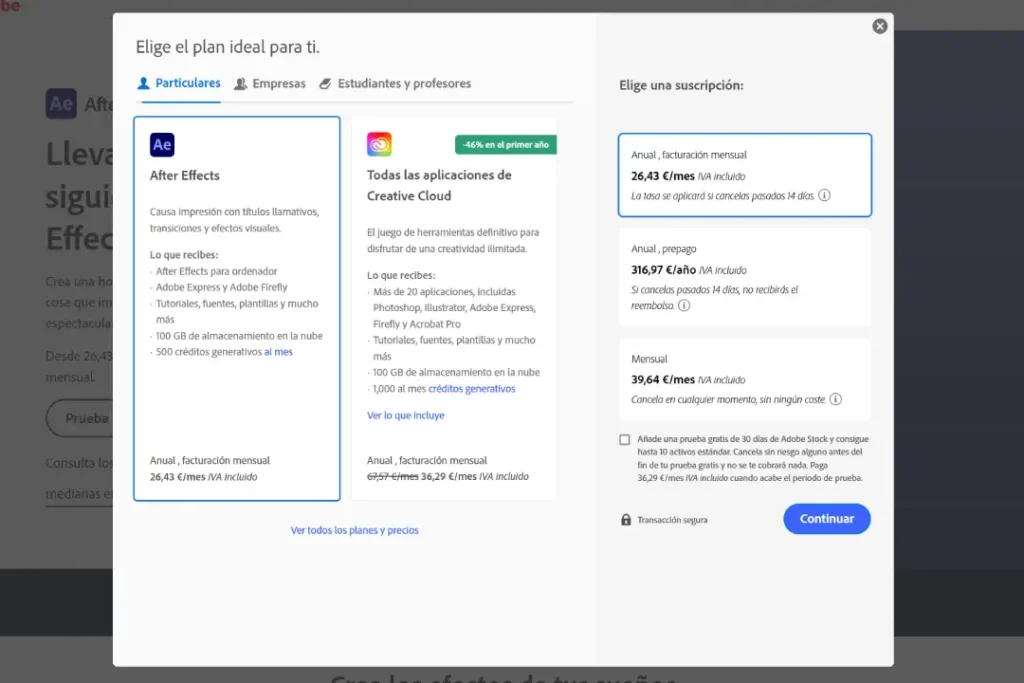The height and width of the screenshot is (683, 1024).
Task: Click the Creative Cloud rainbow icon
Action: [x=379, y=145]
